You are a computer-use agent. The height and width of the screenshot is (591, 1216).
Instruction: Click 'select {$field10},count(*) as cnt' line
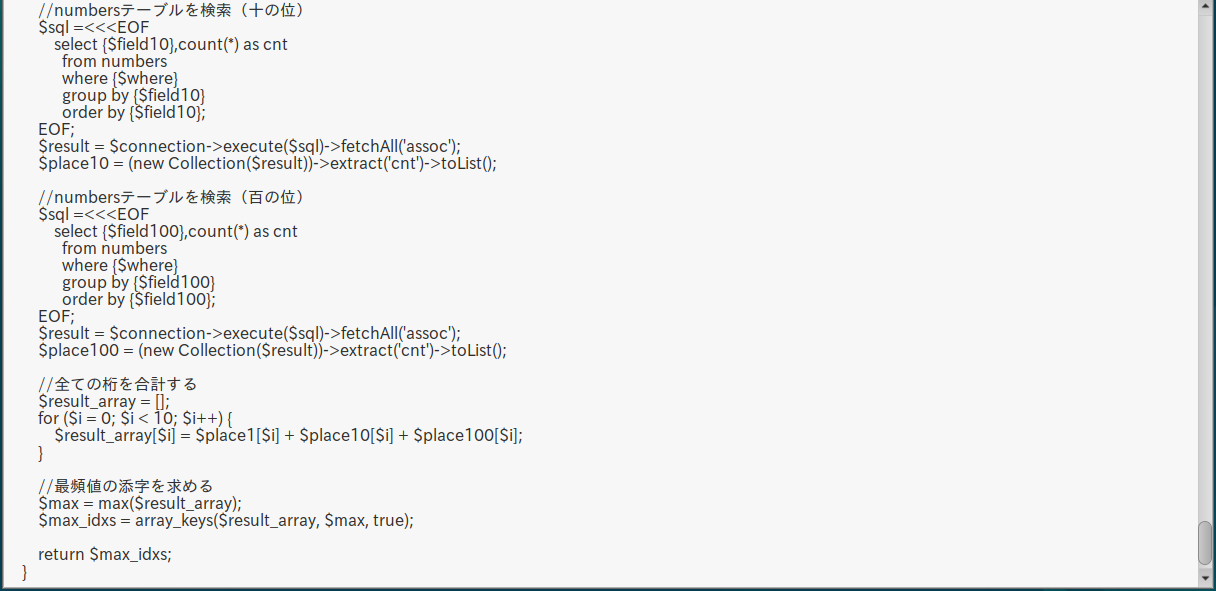(x=171, y=44)
